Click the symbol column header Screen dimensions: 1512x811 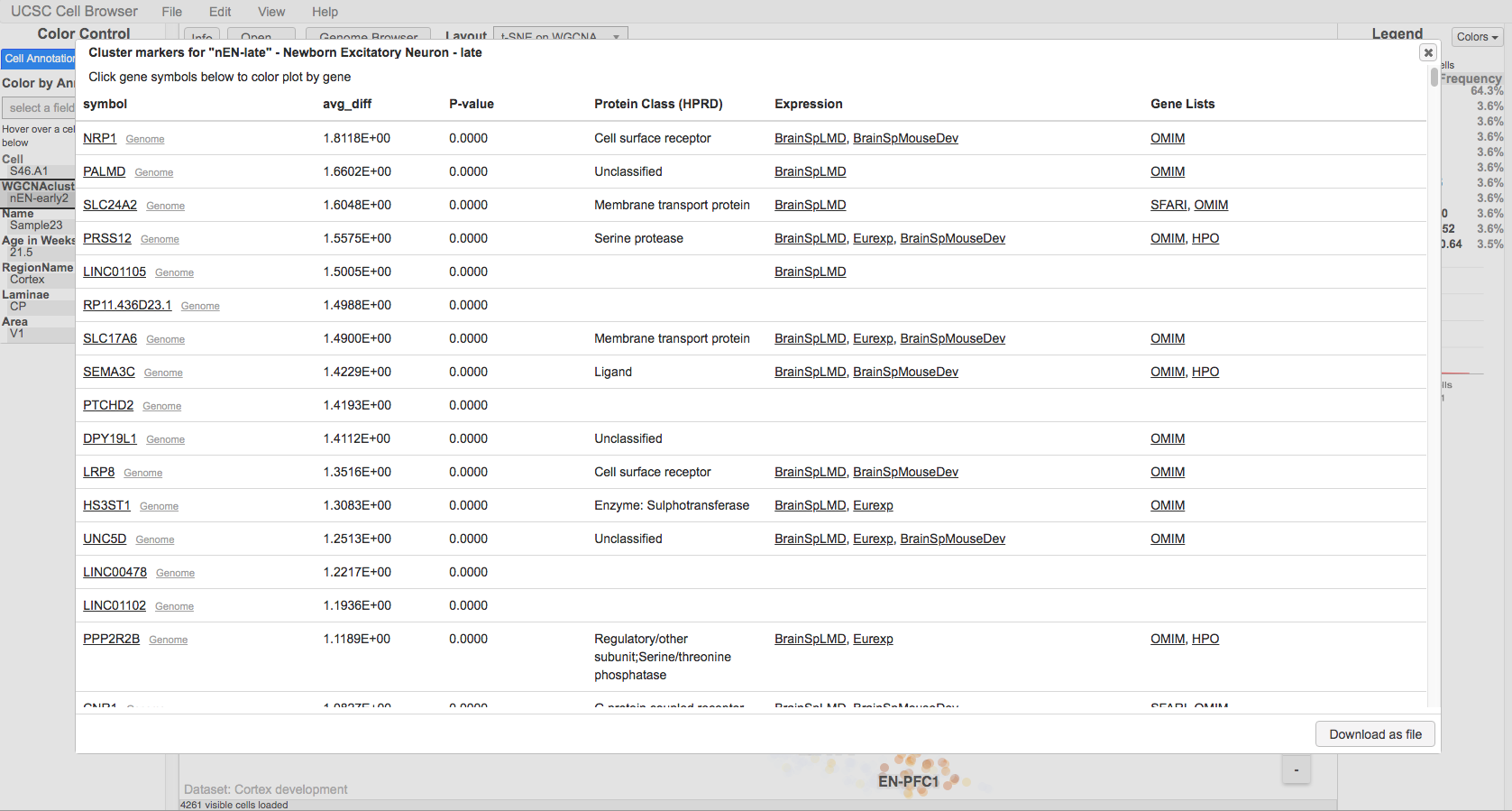click(x=105, y=104)
